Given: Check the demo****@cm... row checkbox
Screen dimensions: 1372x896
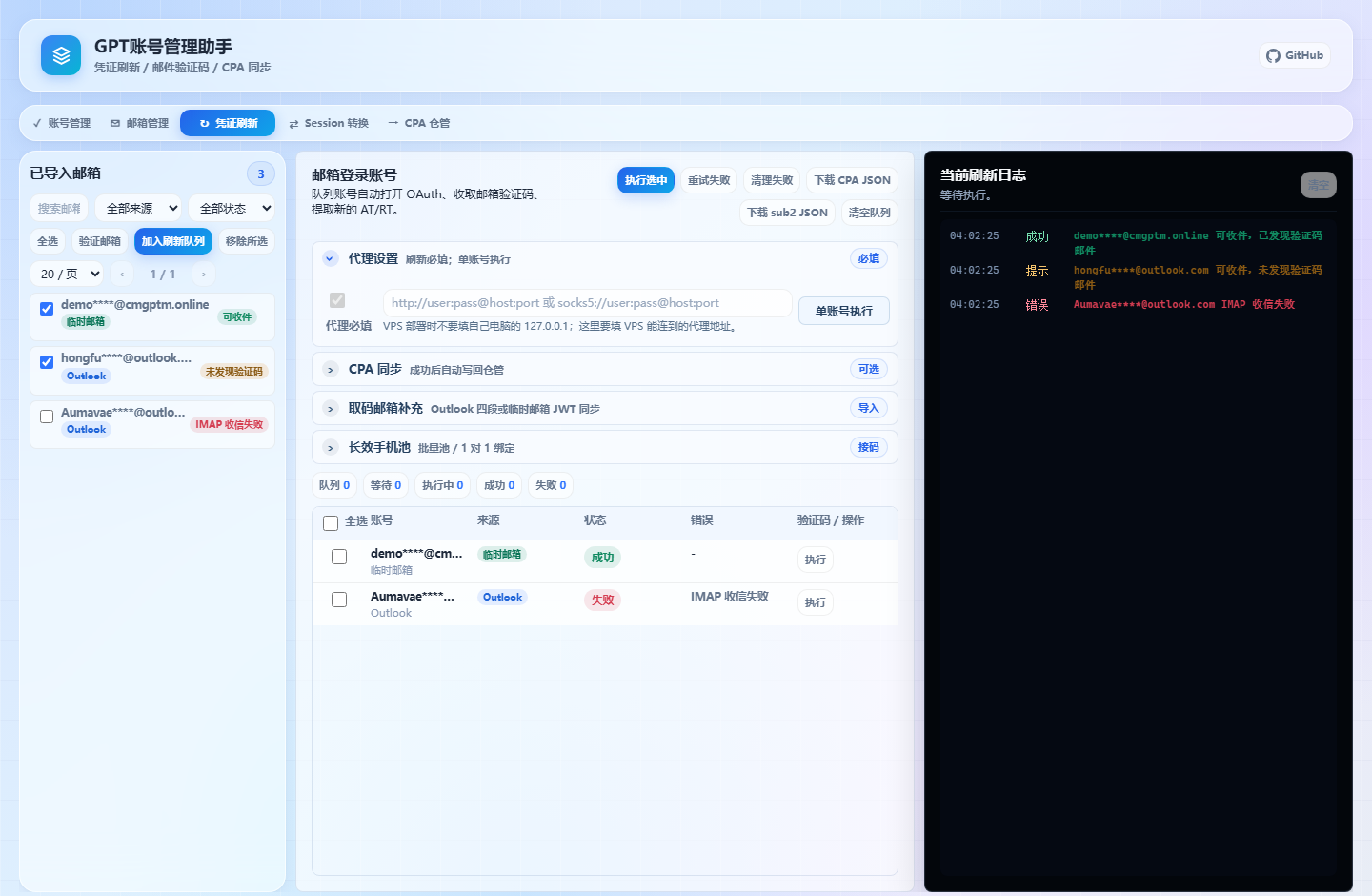Looking at the screenshot, I should point(339,557).
